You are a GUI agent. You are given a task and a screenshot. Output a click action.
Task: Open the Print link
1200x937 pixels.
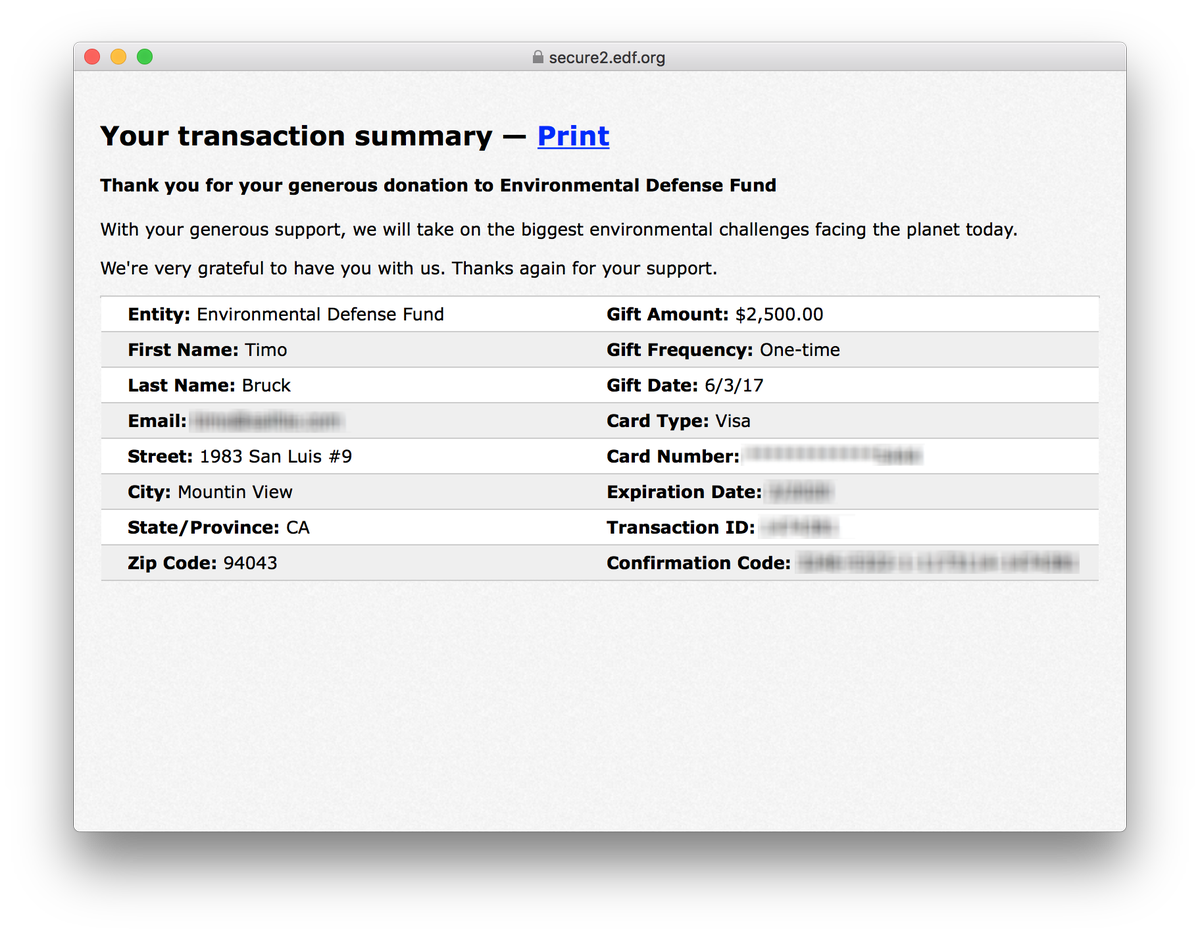pyautogui.click(x=573, y=136)
